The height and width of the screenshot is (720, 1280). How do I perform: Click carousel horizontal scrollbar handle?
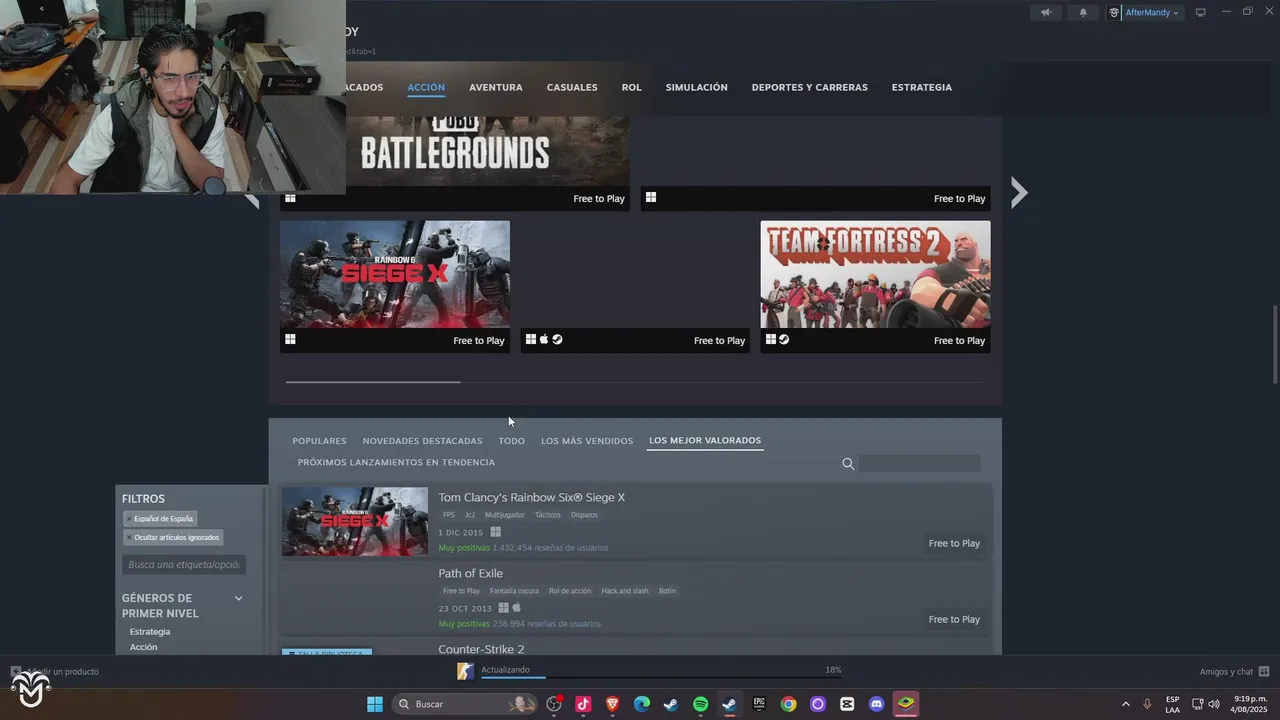click(x=373, y=381)
